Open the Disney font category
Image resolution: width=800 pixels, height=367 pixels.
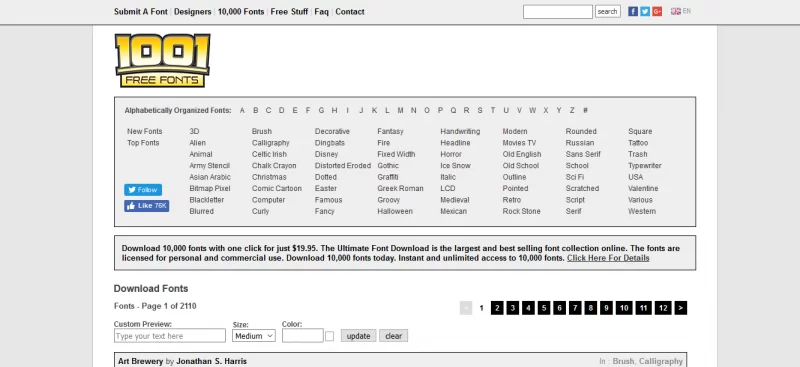point(327,154)
